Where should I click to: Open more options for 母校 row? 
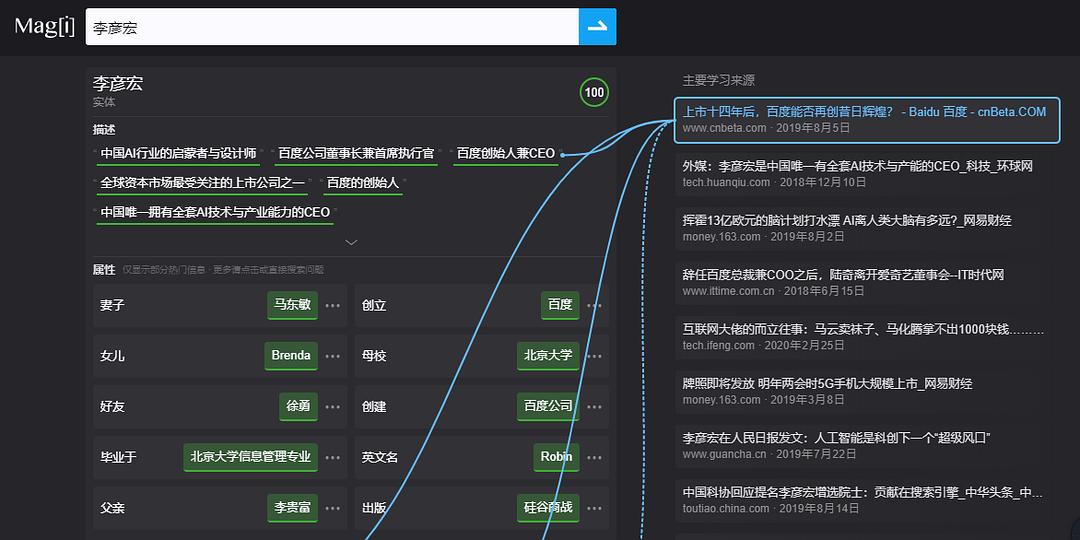(594, 356)
